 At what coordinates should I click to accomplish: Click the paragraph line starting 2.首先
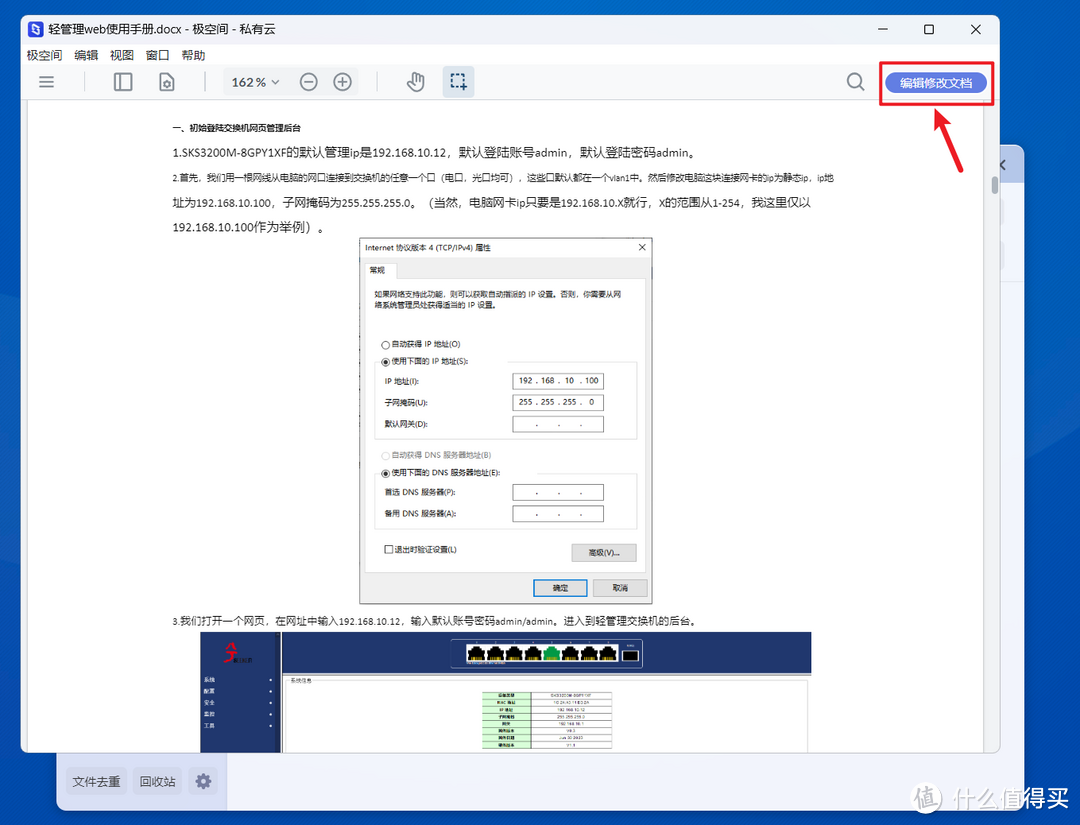coord(503,178)
